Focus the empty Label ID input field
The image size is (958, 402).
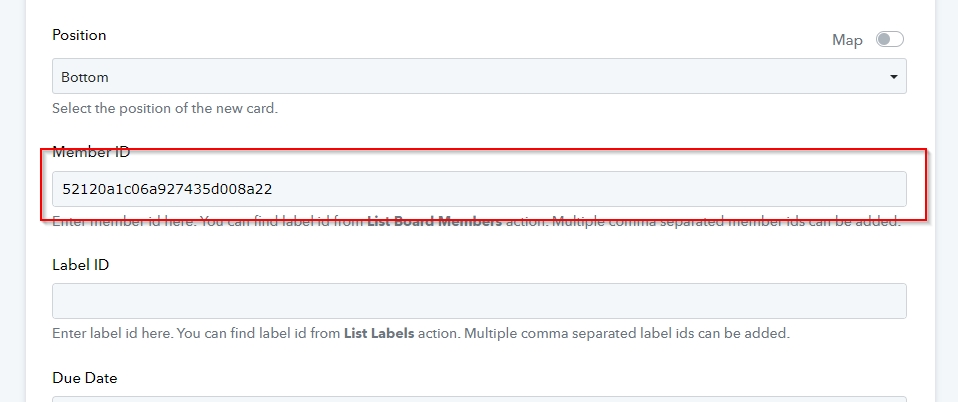(x=479, y=301)
